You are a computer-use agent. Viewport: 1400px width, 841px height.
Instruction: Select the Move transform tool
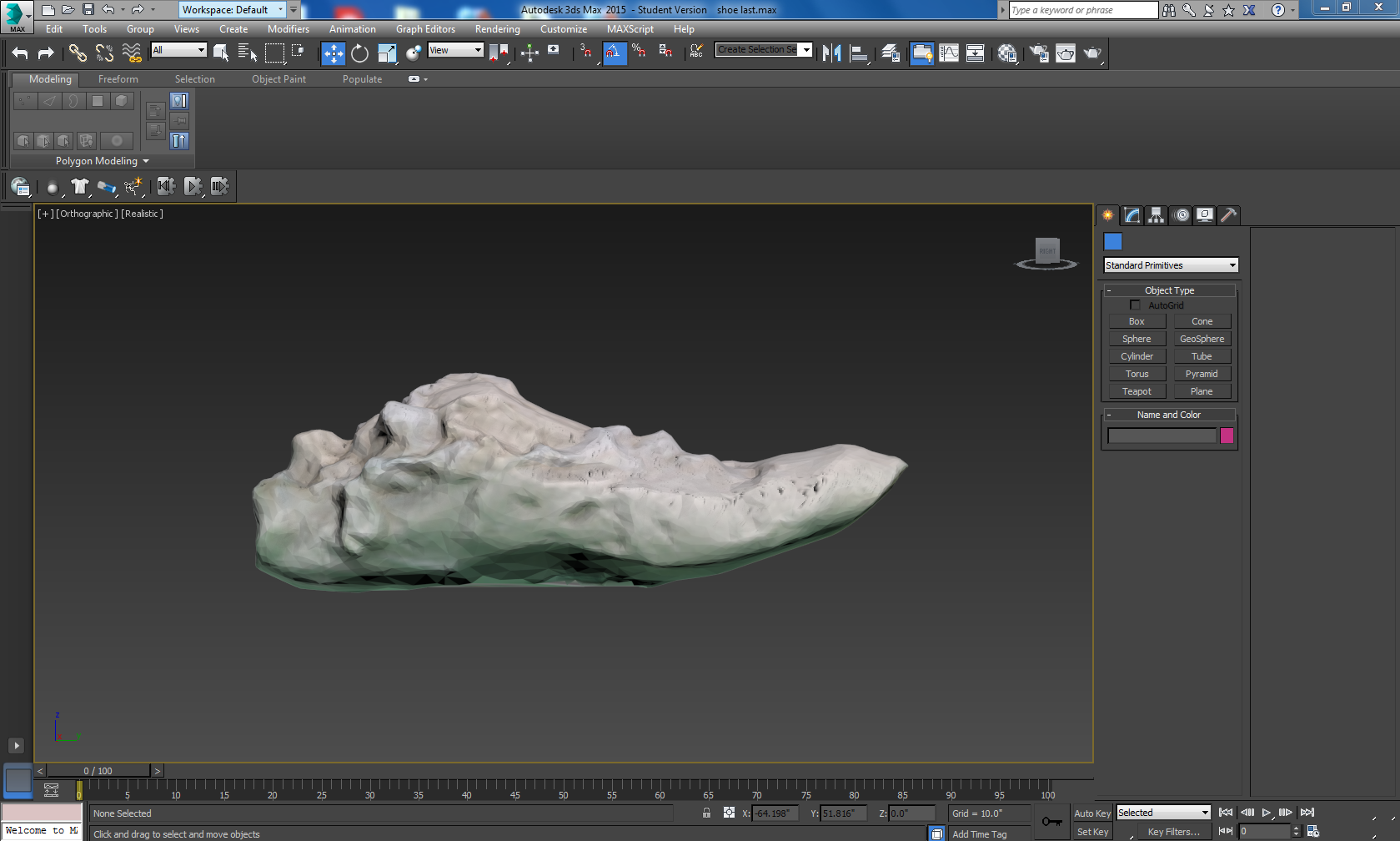coord(333,53)
